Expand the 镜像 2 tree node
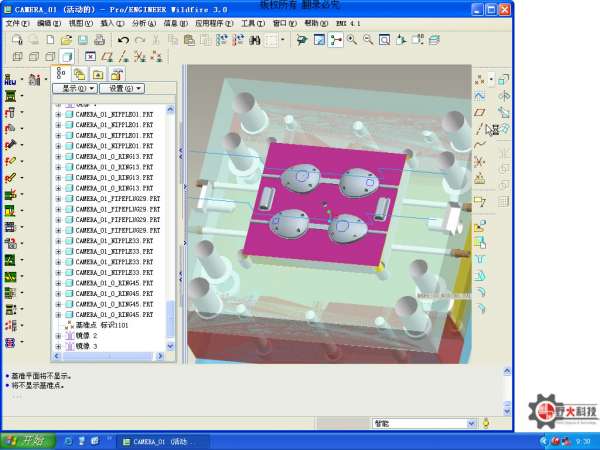The height and width of the screenshot is (450, 600). tap(58, 336)
